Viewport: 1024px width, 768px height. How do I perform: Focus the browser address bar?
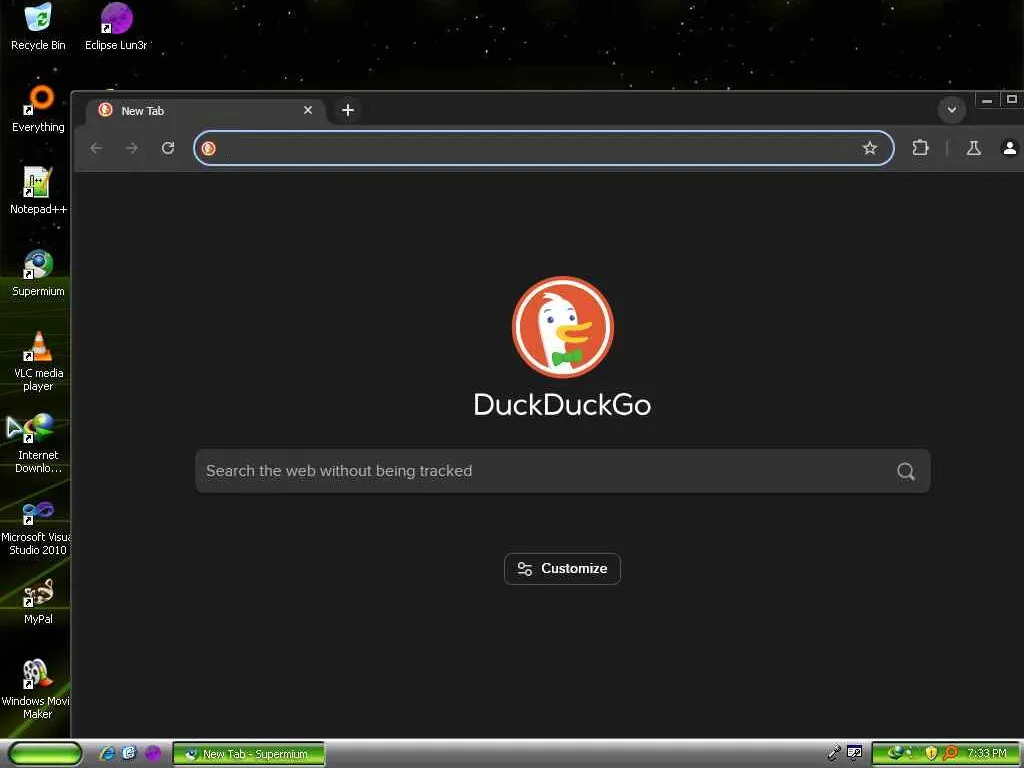[543, 148]
